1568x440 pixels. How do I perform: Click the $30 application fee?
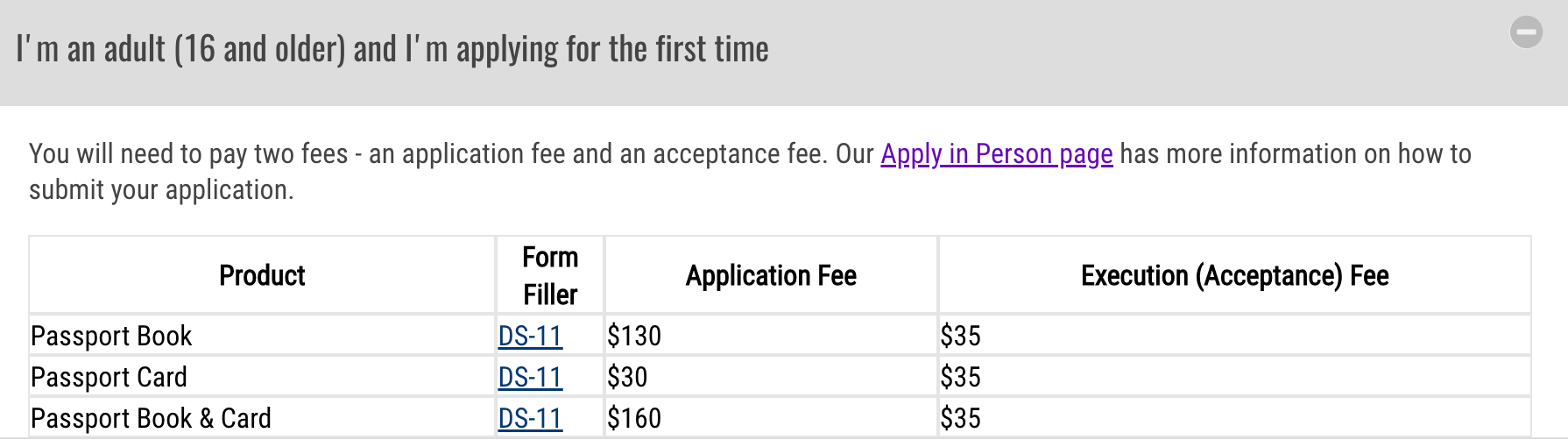click(x=627, y=377)
